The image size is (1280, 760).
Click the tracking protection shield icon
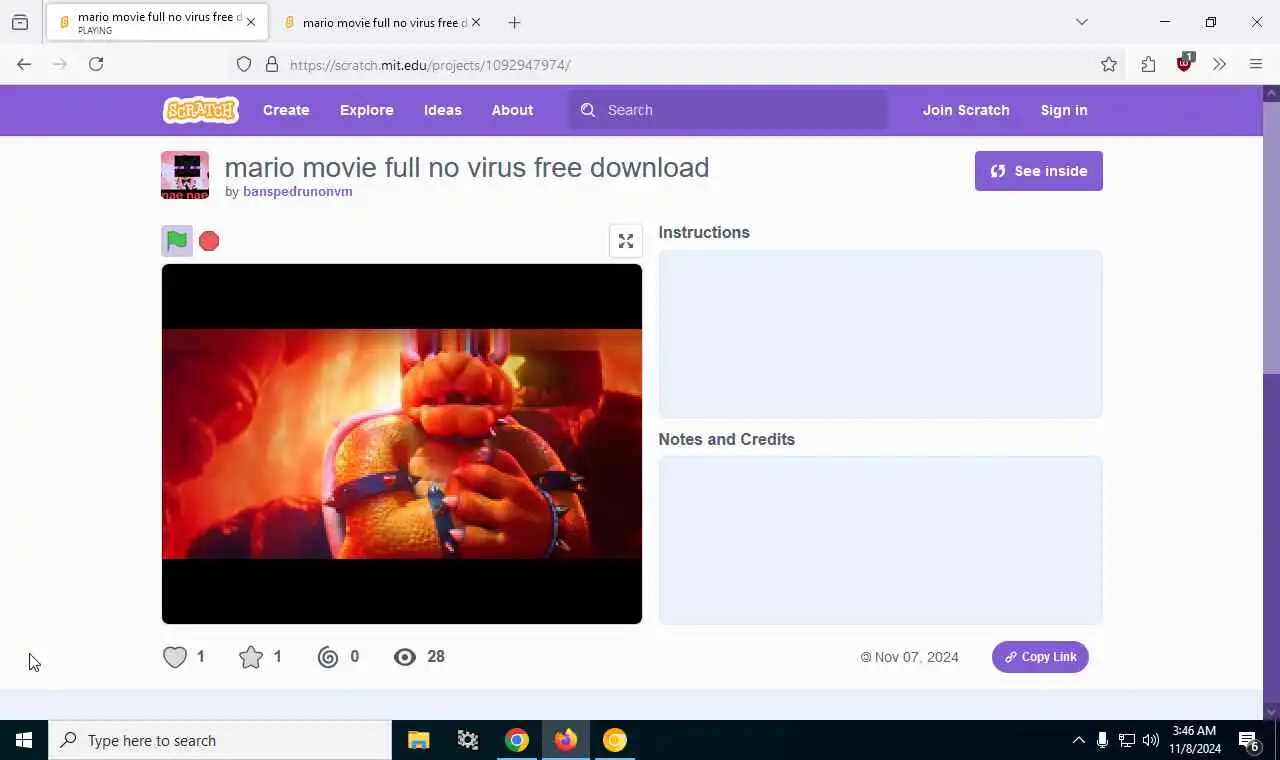coord(244,65)
